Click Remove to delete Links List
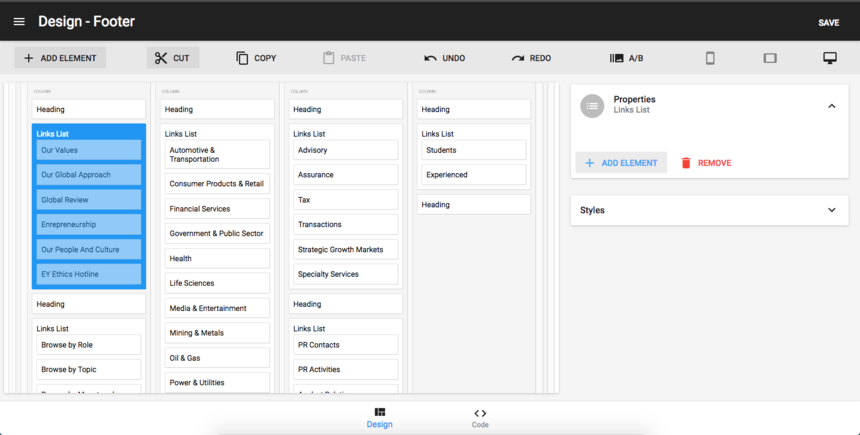Screen dimensions: 860x435 [x=706, y=163]
